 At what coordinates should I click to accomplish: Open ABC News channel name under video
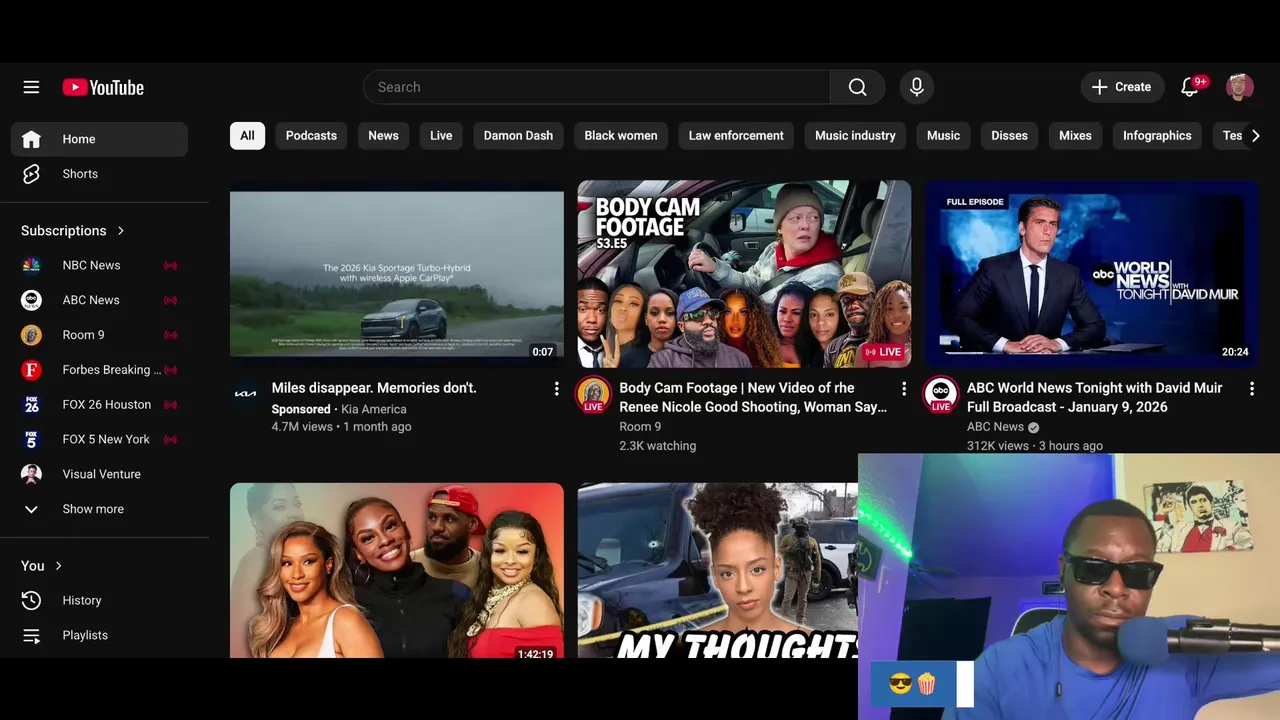(995, 427)
